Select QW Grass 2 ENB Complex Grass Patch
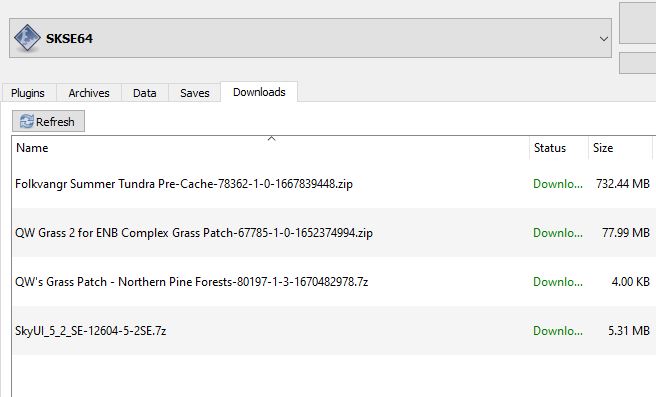The image size is (656, 397). point(334,233)
